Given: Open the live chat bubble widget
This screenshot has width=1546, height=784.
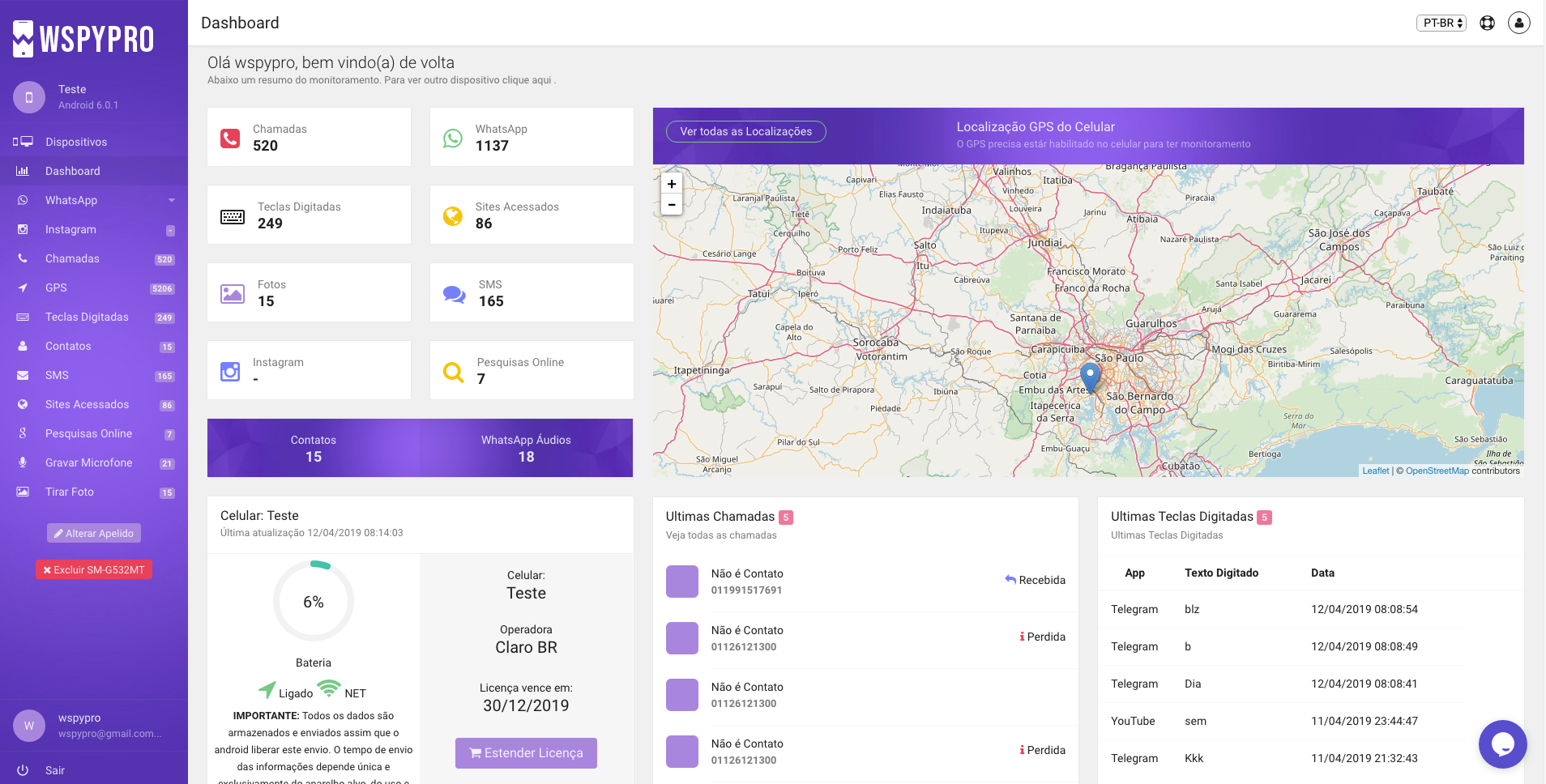Looking at the screenshot, I should pos(1502,744).
